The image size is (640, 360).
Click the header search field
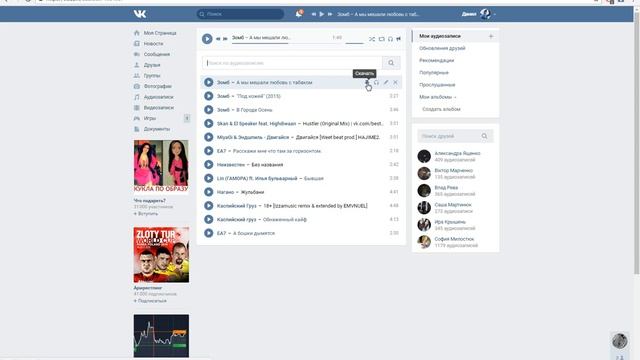click(240, 14)
